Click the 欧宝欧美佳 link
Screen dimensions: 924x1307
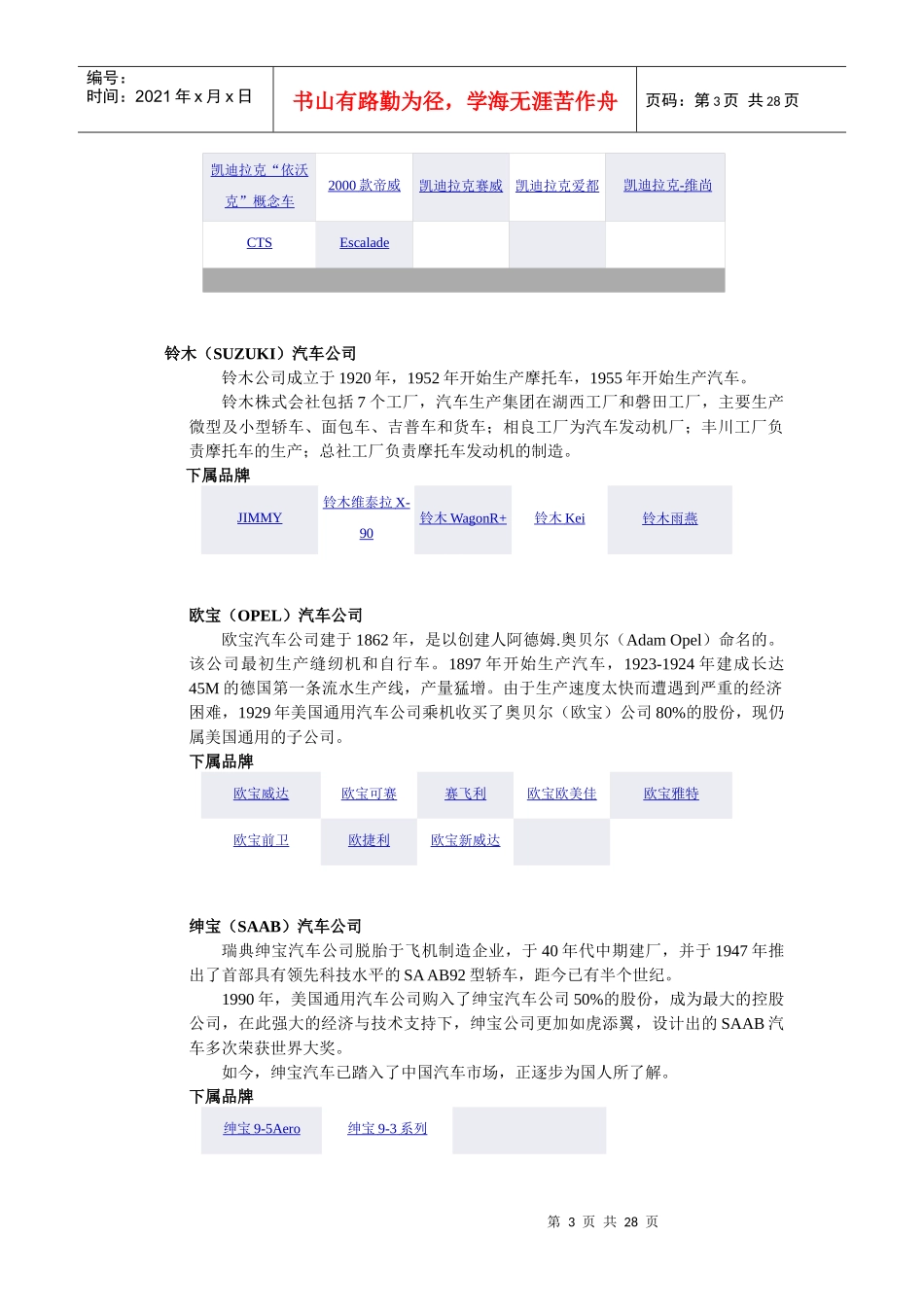[561, 794]
